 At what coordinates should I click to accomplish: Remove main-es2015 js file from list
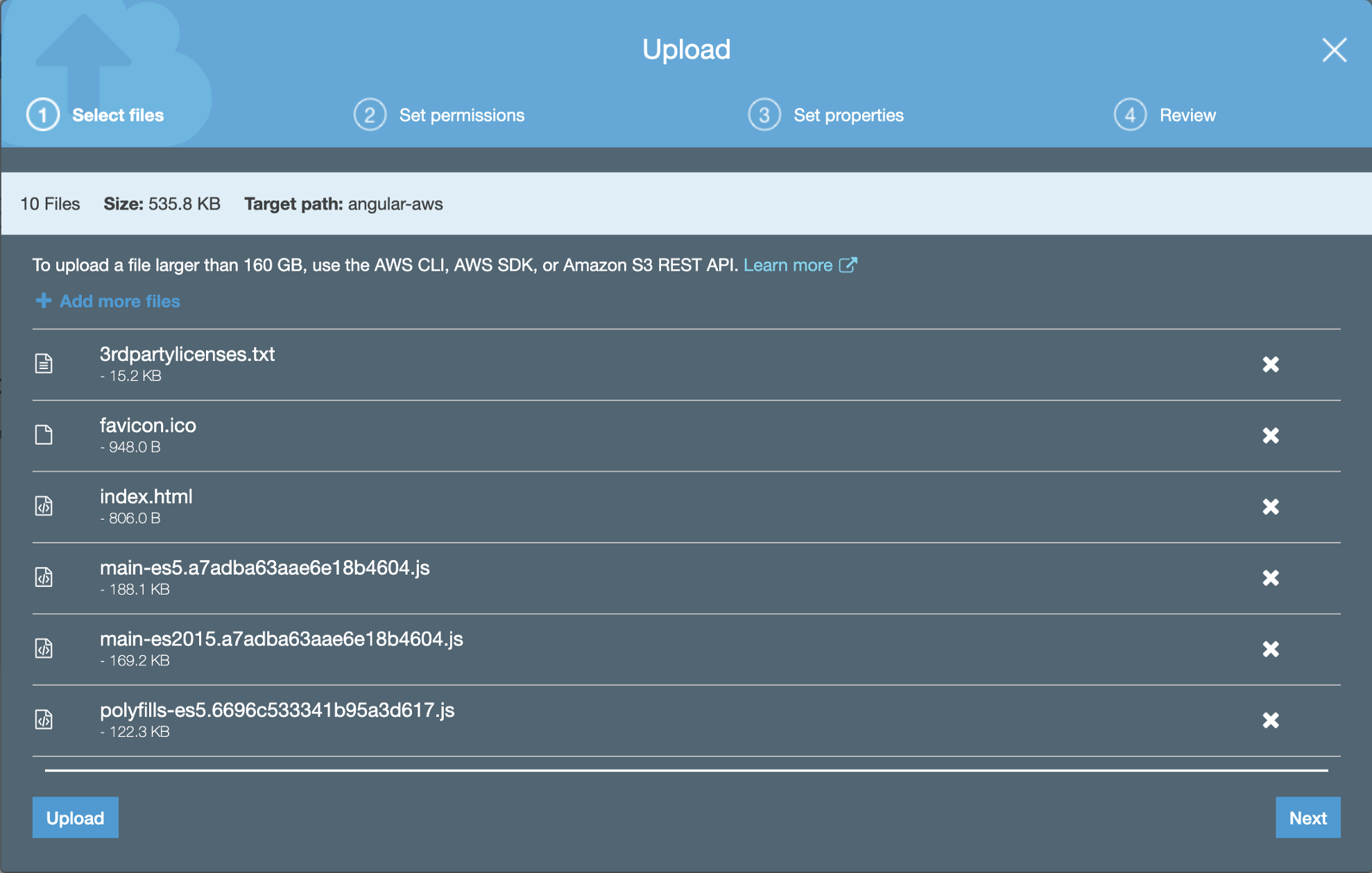(x=1270, y=649)
